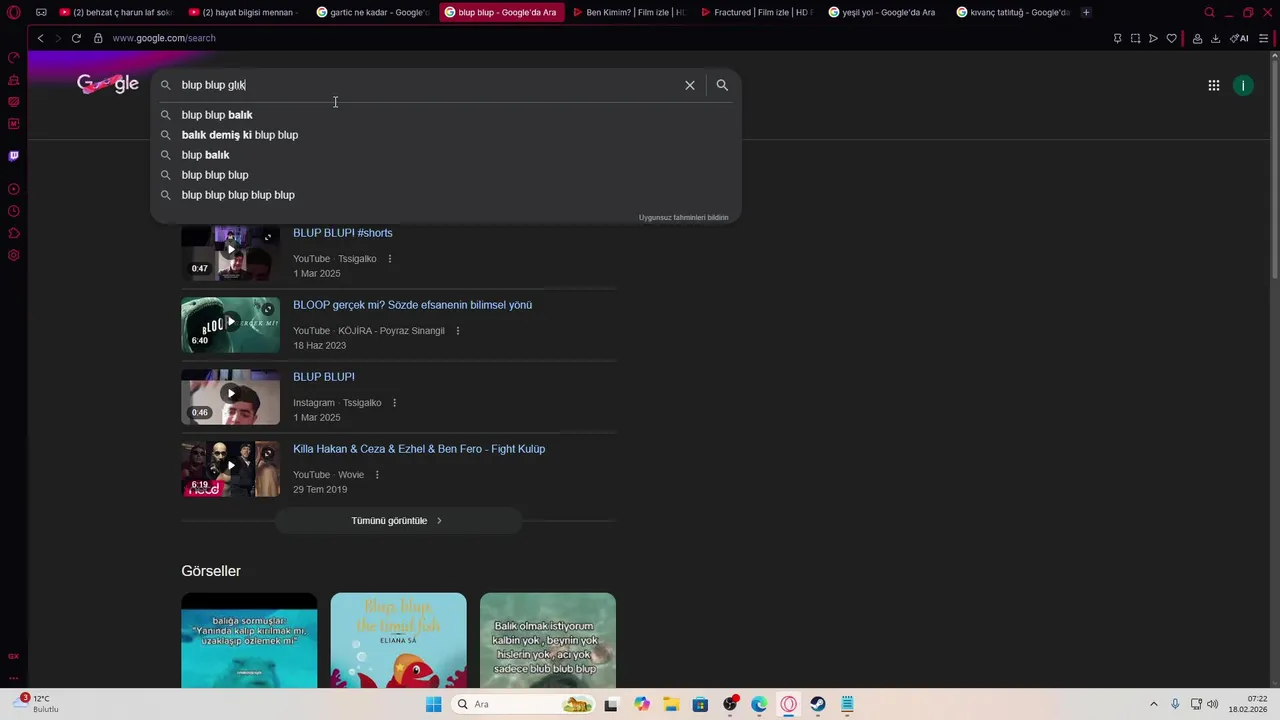Click the Google search magnifier button
This screenshot has height=720, width=1280.
coord(722,85)
